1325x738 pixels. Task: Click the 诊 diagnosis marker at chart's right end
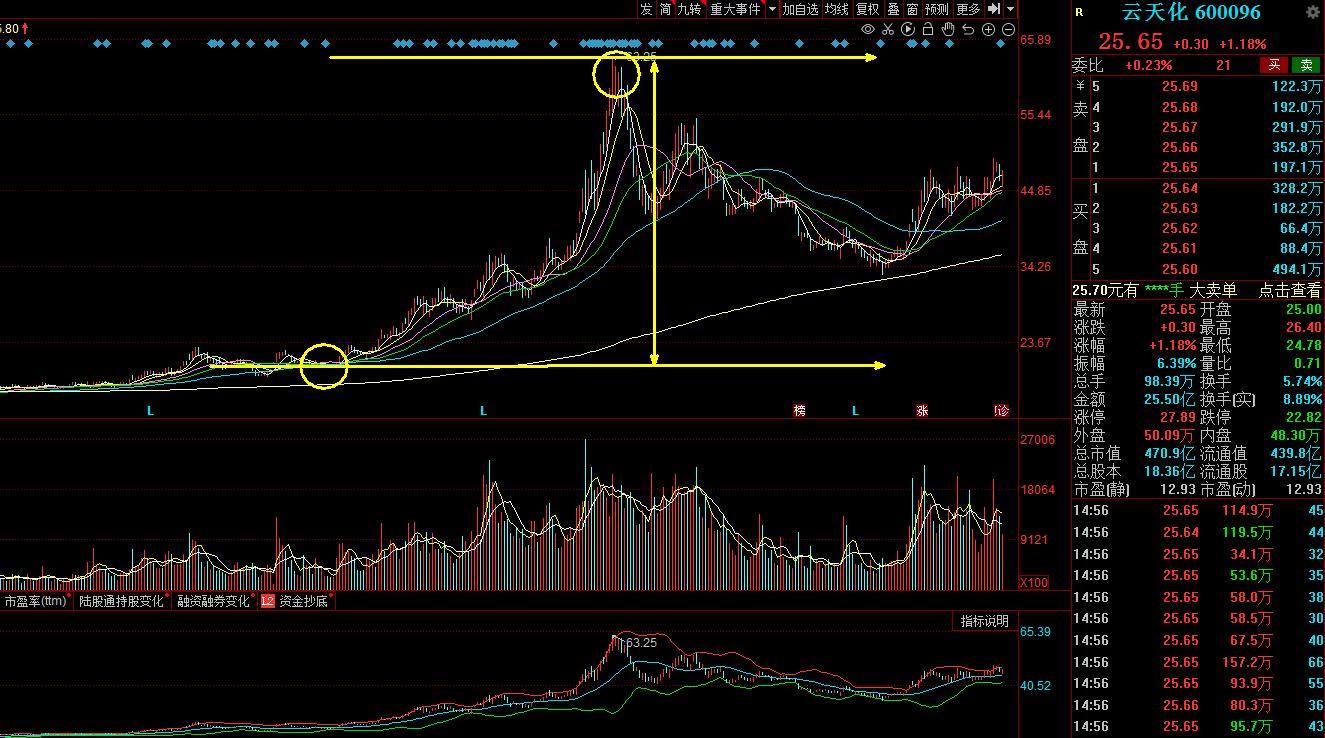[x=1003, y=411]
